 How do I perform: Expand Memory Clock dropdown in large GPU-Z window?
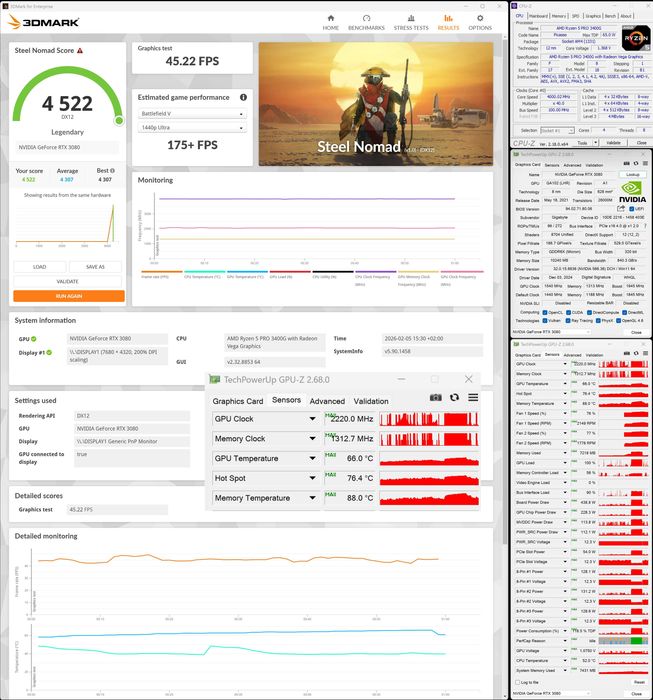coord(312,438)
